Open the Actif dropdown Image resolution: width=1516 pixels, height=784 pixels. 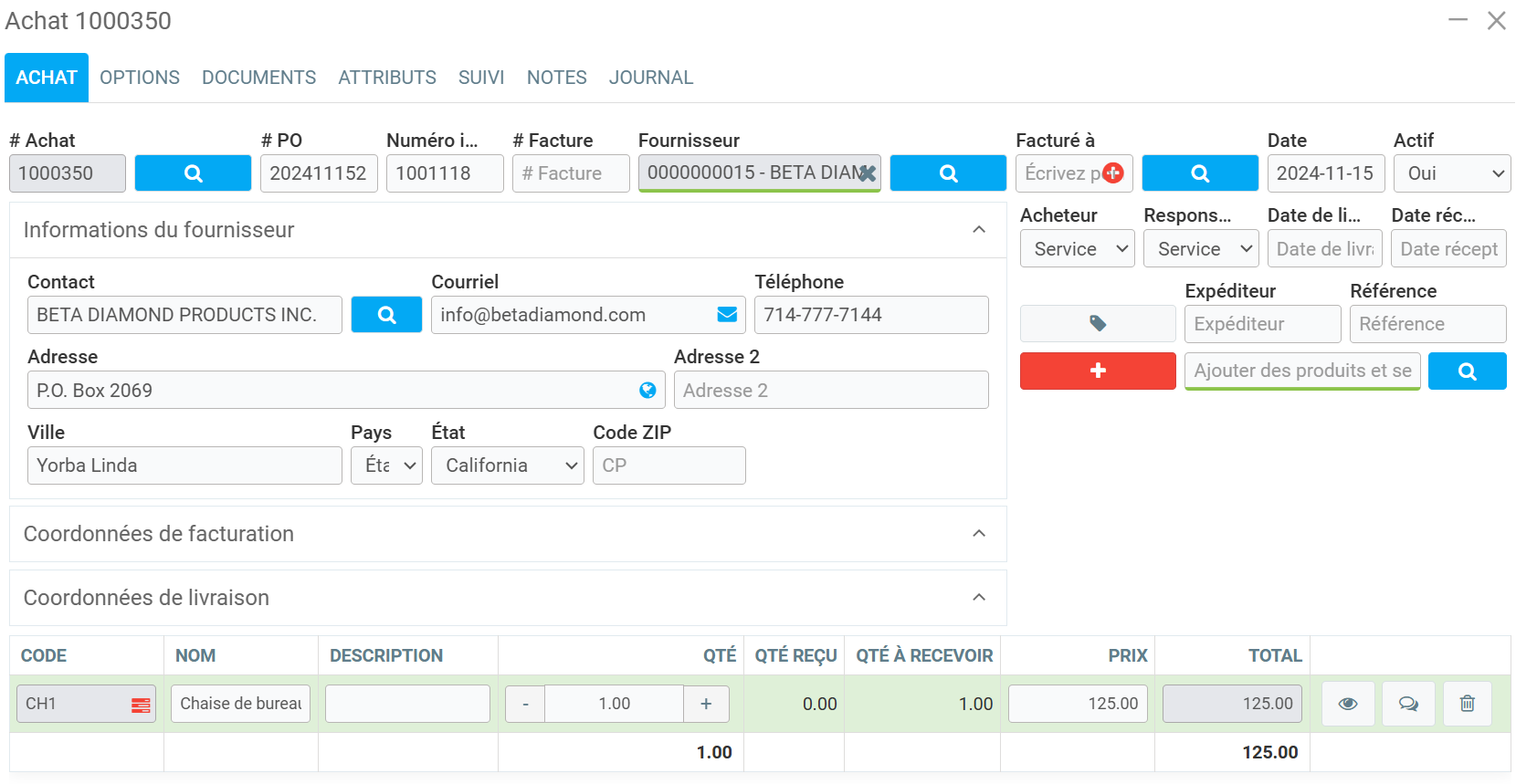1452,173
